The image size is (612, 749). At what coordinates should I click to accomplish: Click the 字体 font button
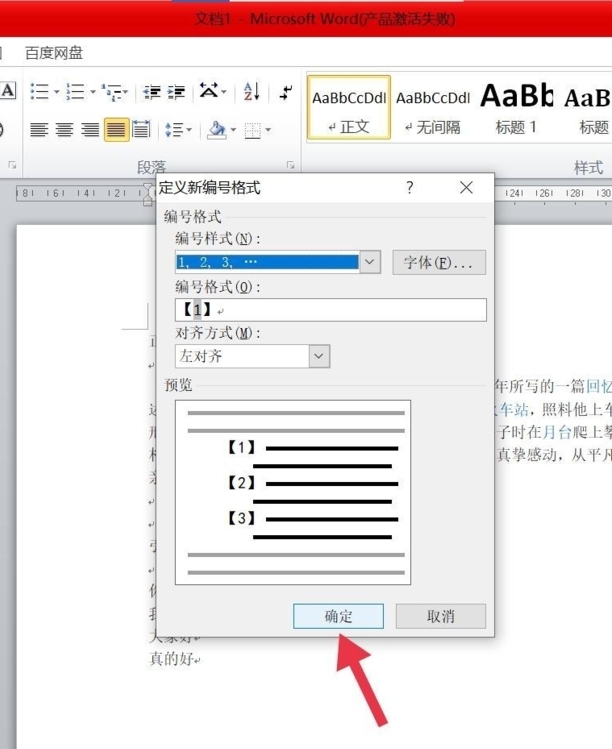(438, 262)
